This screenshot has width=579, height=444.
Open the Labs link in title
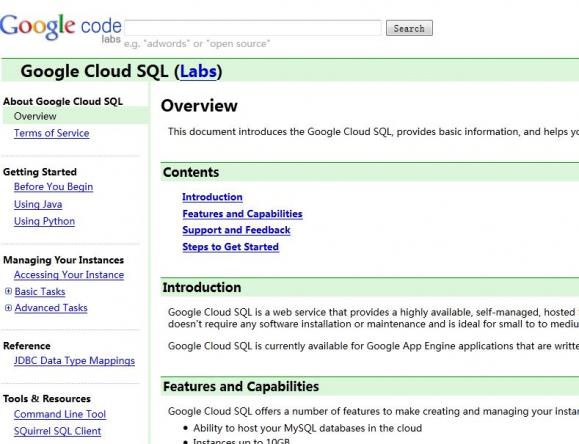[x=198, y=71]
